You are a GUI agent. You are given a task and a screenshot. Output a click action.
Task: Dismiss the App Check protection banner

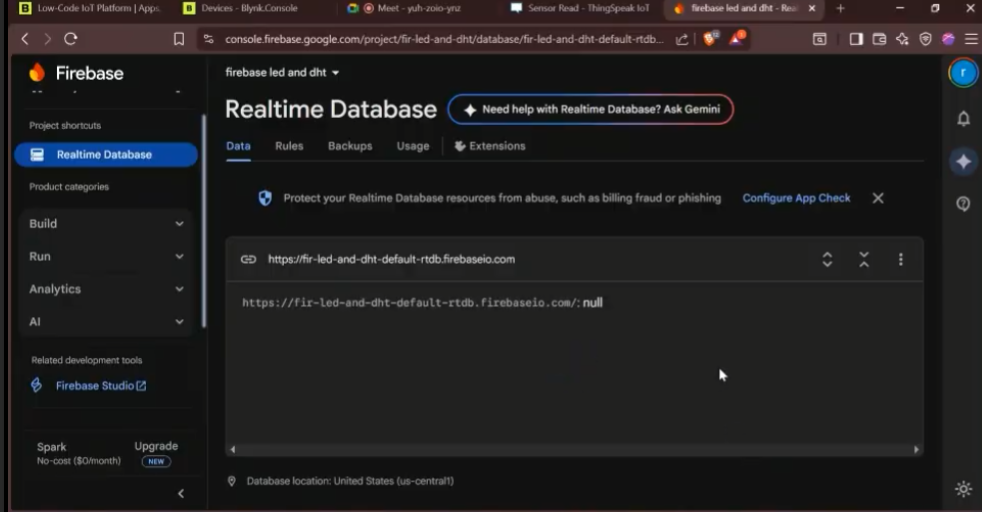[x=878, y=198]
